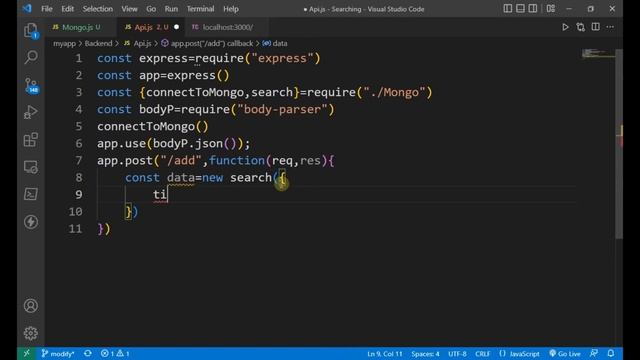
Task: Open the Selection menu
Action: point(98,9)
